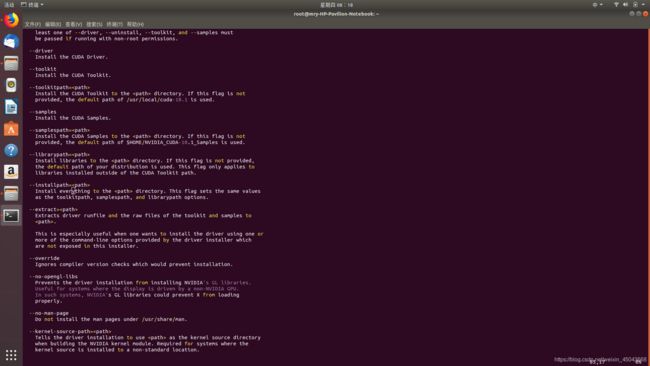Click the "--samplespath=<path>" option
This screenshot has height=366, width=650.
(59, 130)
